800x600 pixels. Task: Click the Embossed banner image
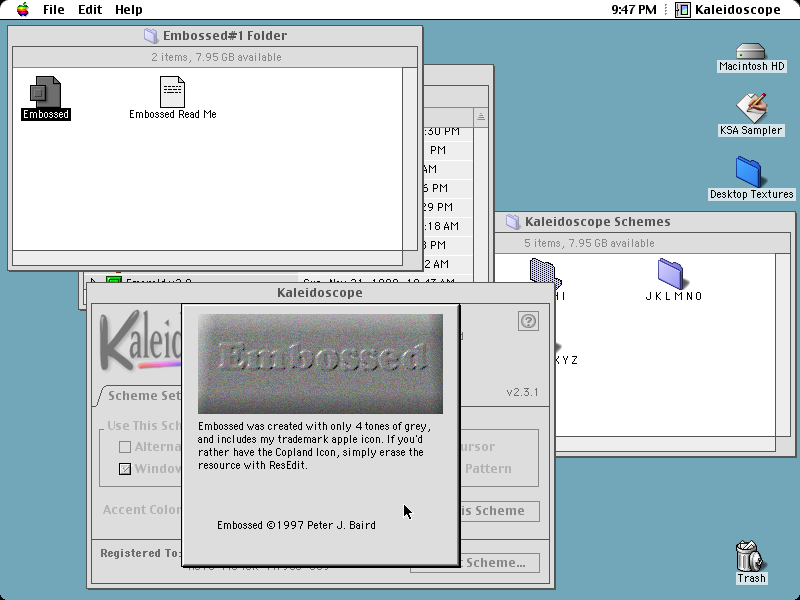pyautogui.click(x=320, y=364)
